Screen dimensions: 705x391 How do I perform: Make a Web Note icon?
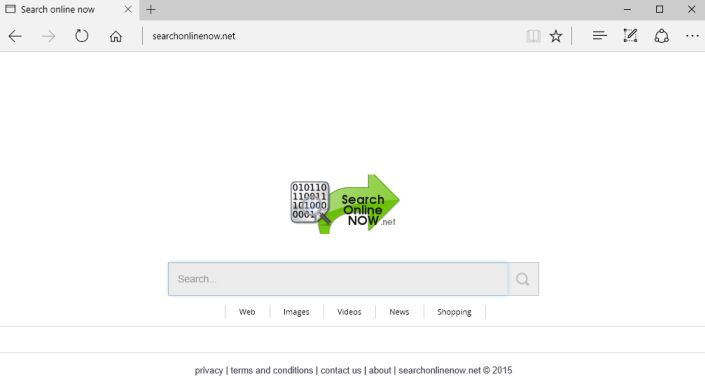[630, 36]
